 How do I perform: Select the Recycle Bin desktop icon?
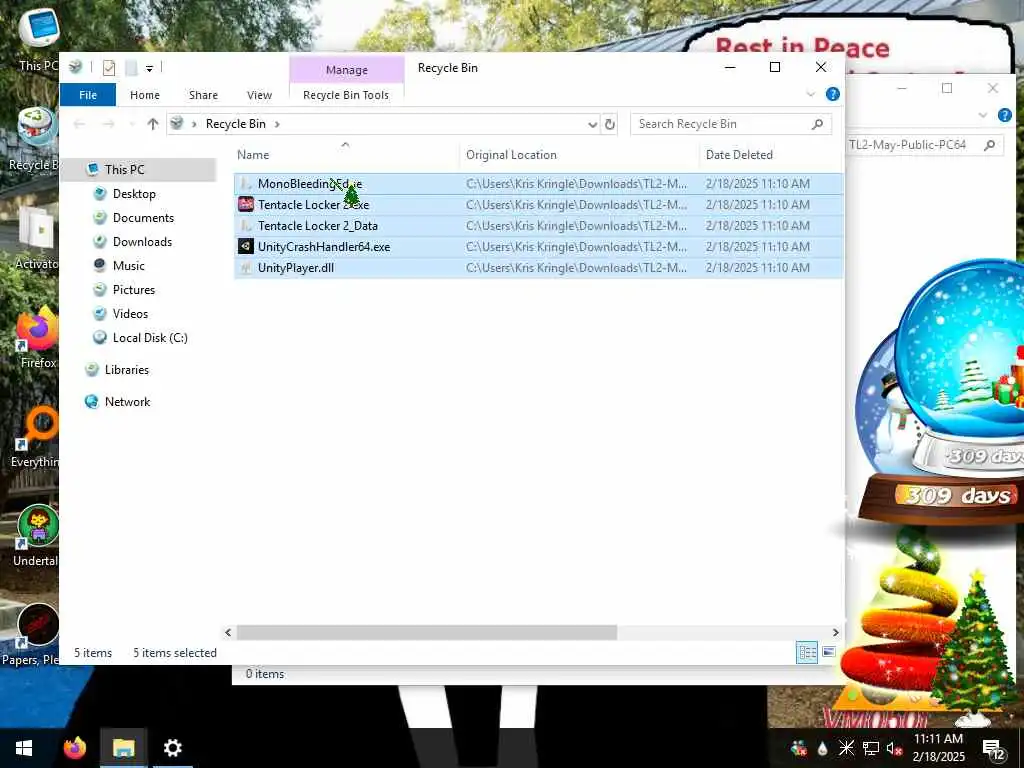36,140
